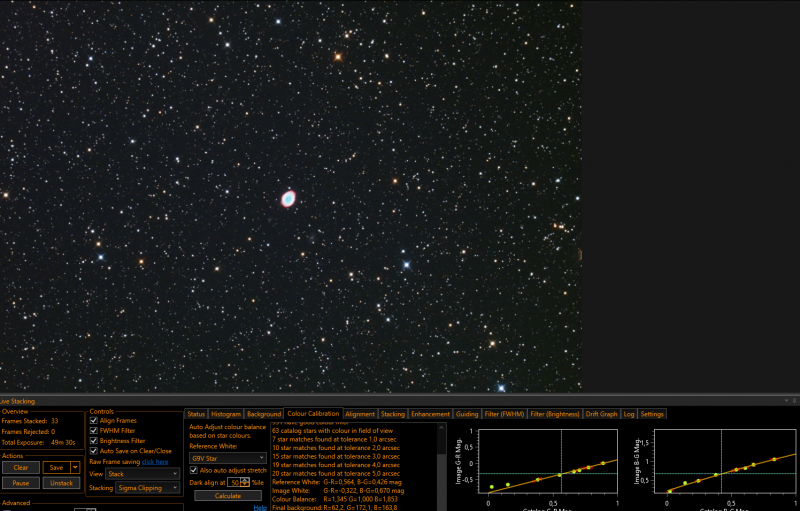The image size is (800, 511).
Task: Click the Pause button
Action: [21, 483]
